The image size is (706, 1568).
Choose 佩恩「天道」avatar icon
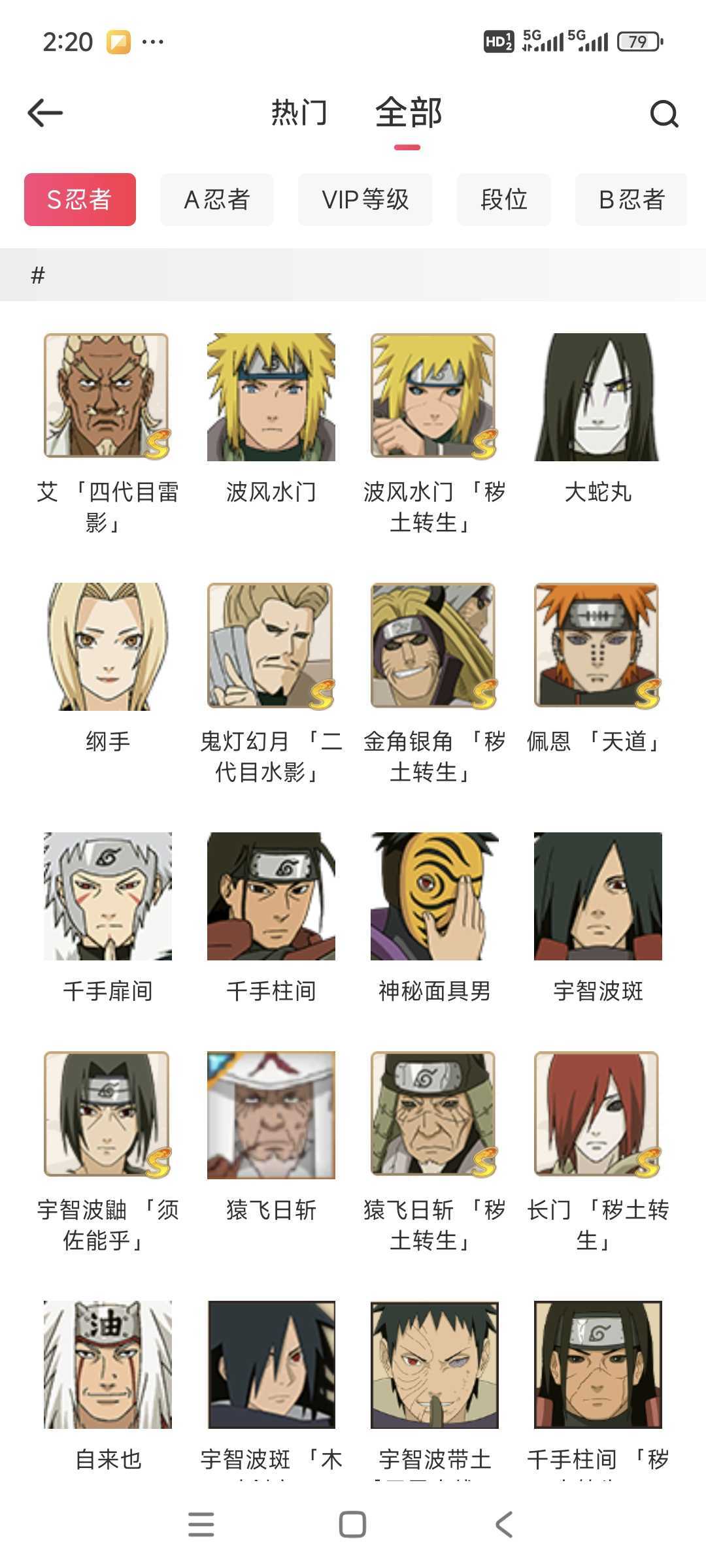597,647
